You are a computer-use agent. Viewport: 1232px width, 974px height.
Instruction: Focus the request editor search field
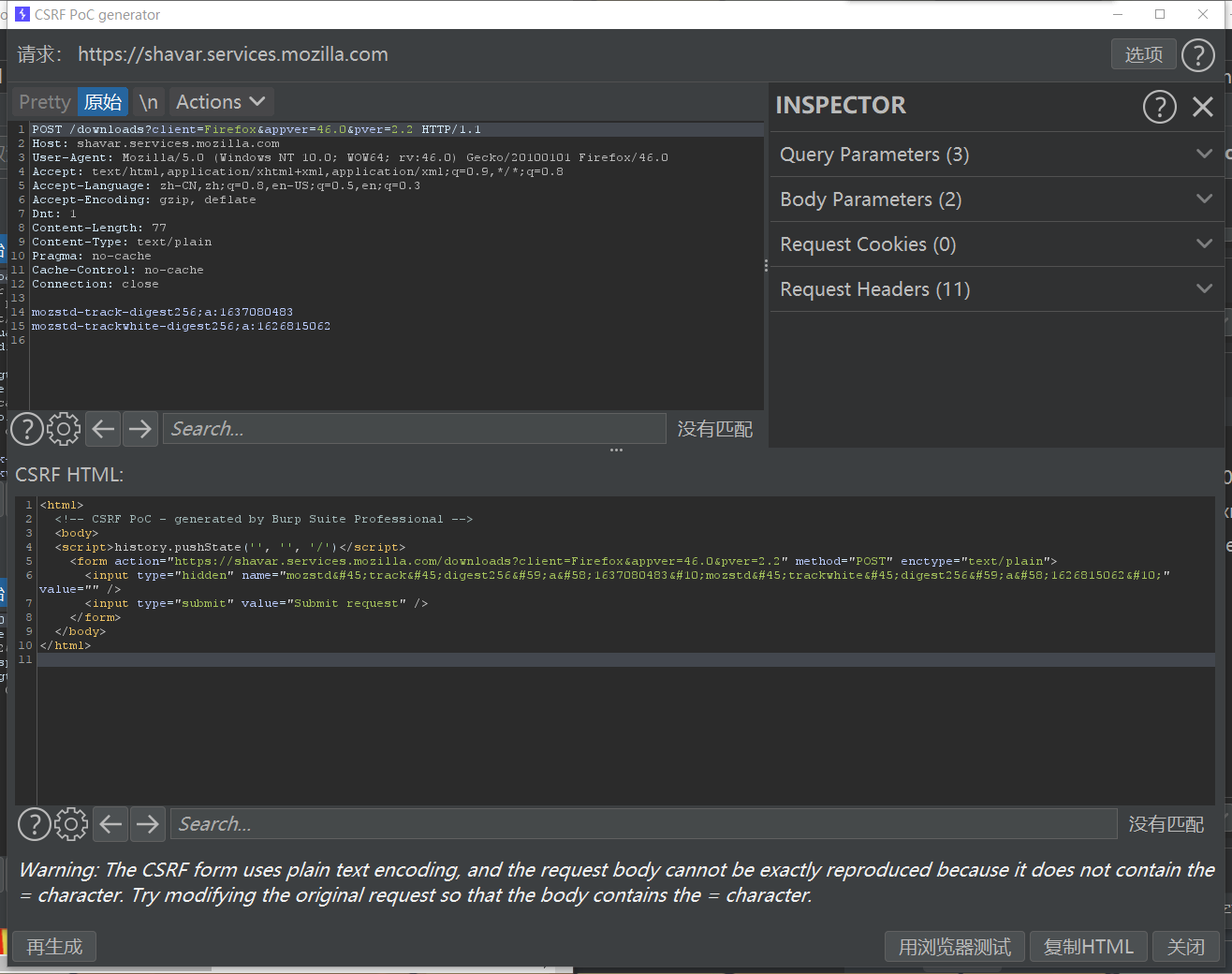point(414,429)
